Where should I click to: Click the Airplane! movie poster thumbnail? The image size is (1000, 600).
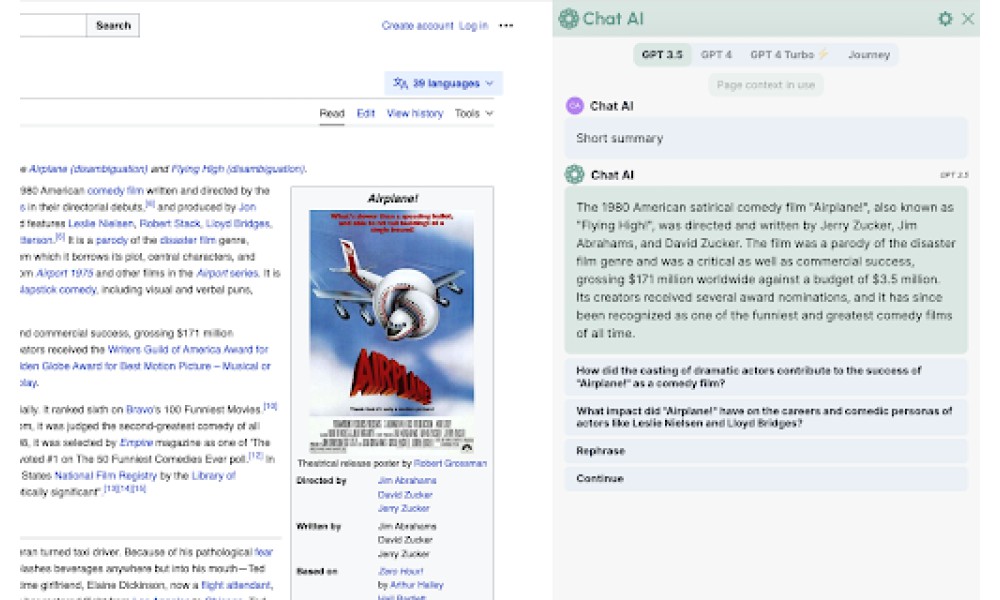click(x=392, y=332)
